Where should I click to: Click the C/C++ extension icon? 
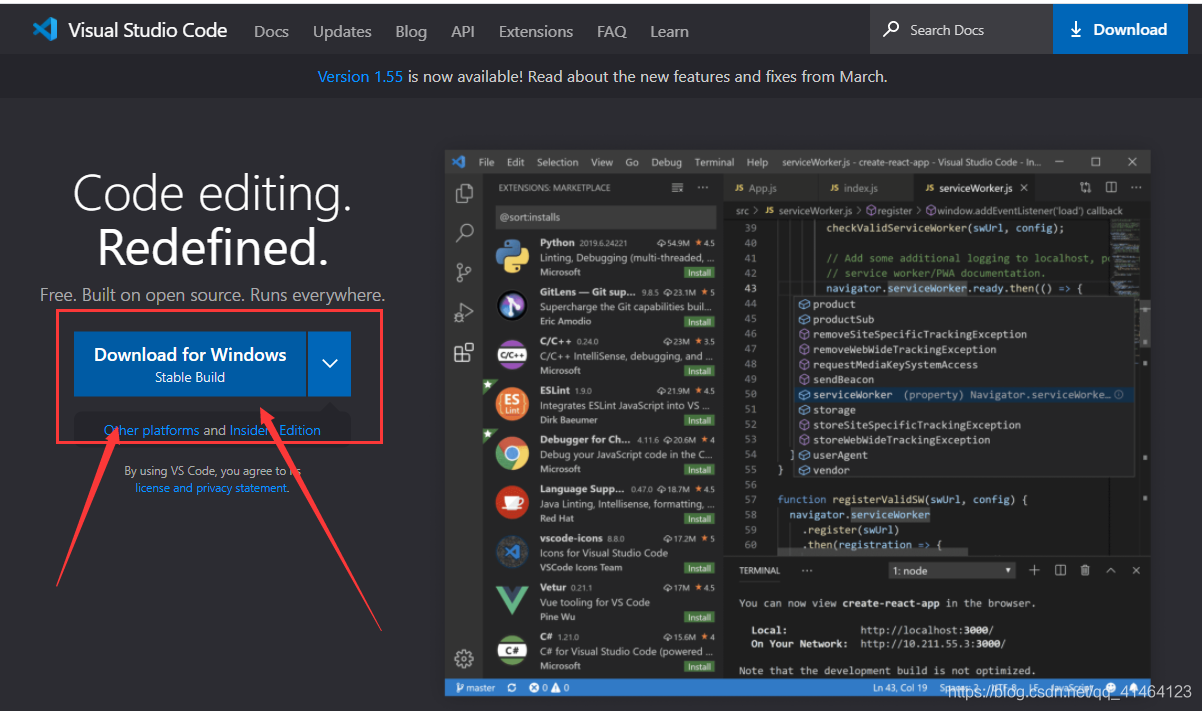511,355
